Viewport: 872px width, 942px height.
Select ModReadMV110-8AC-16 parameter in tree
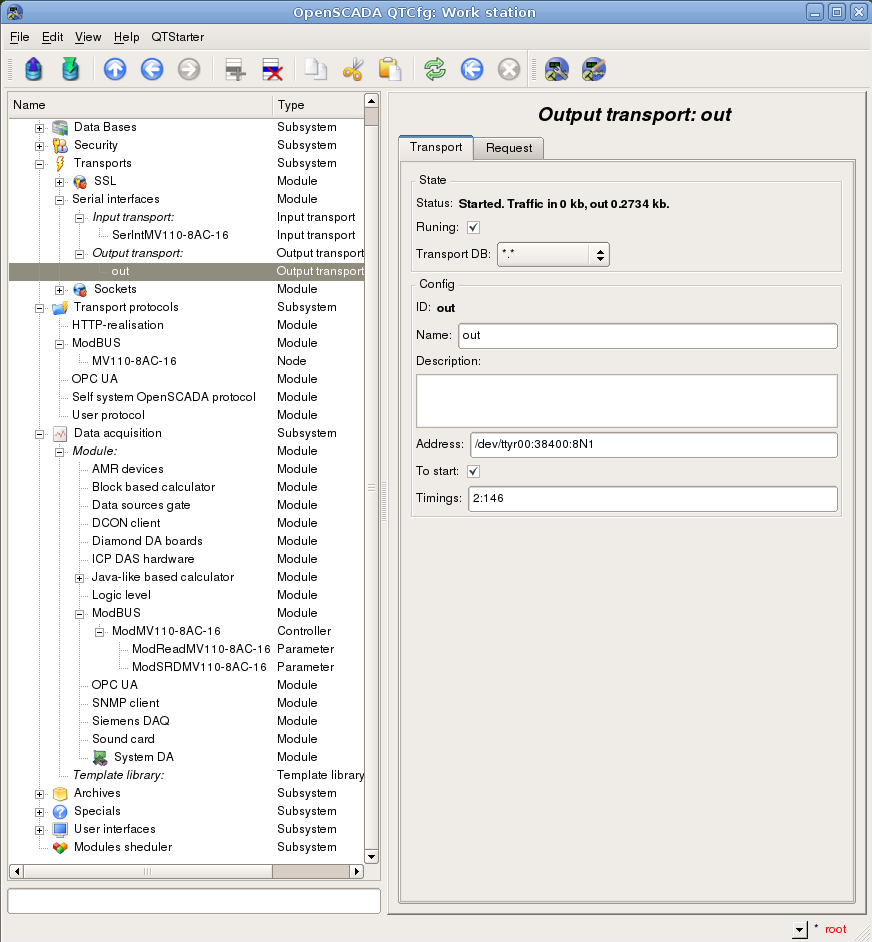[201, 649]
